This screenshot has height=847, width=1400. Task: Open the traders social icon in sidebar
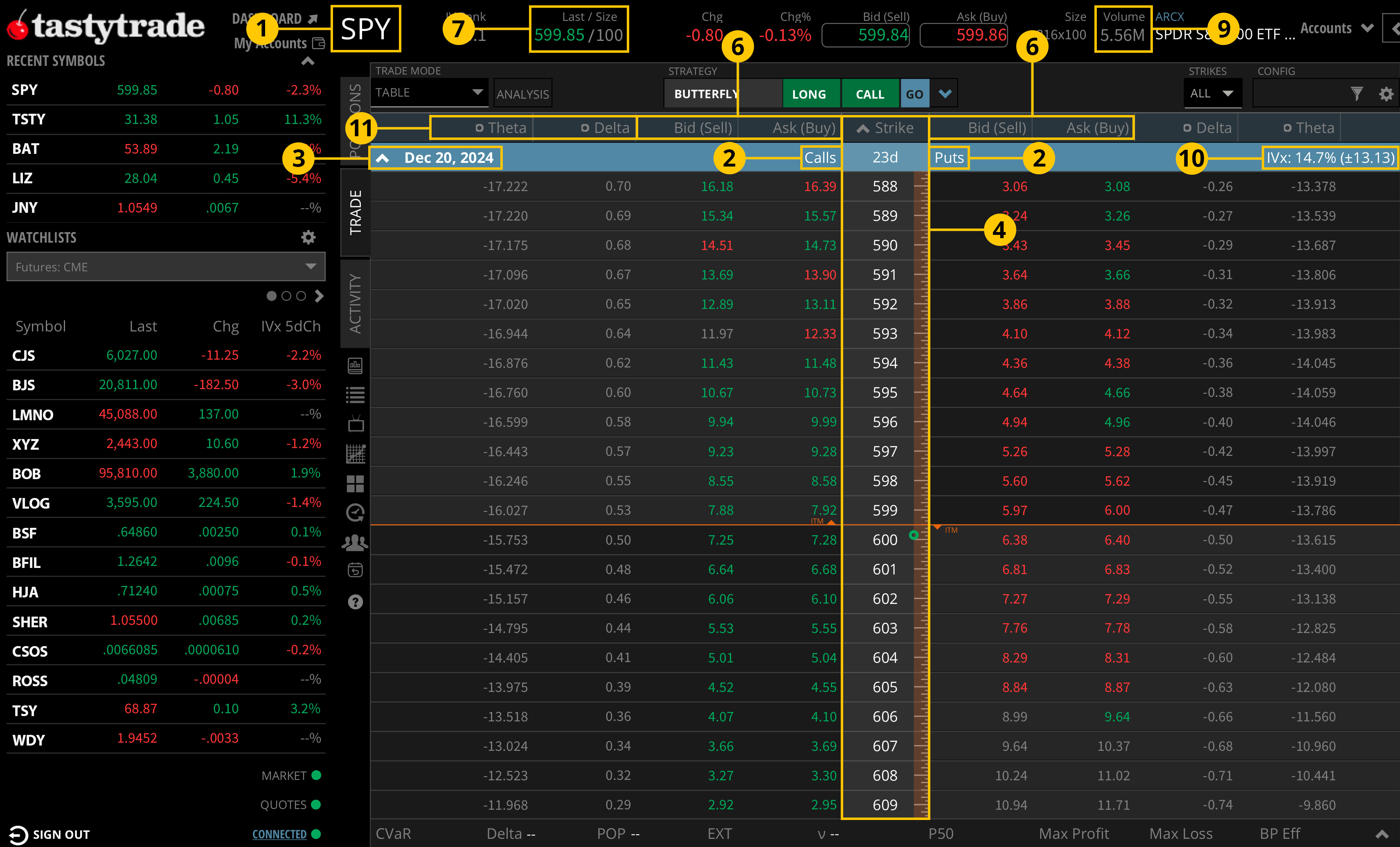pos(355,542)
